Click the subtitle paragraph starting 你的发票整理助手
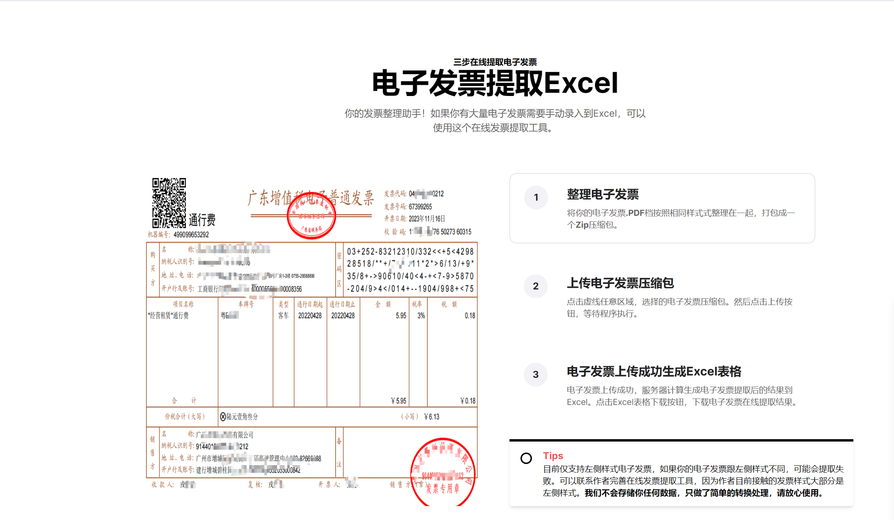Image resolution: width=894 pixels, height=520 pixels. [495, 120]
